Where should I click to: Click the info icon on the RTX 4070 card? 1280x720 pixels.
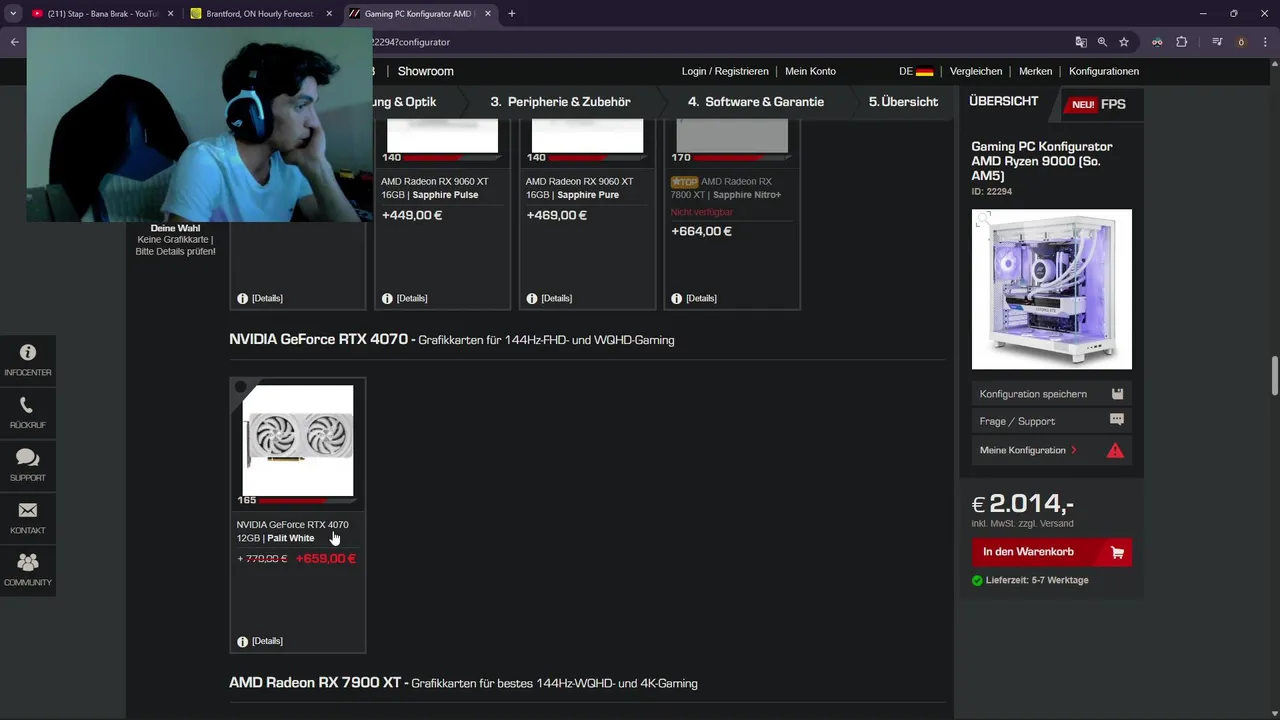pyautogui.click(x=242, y=641)
